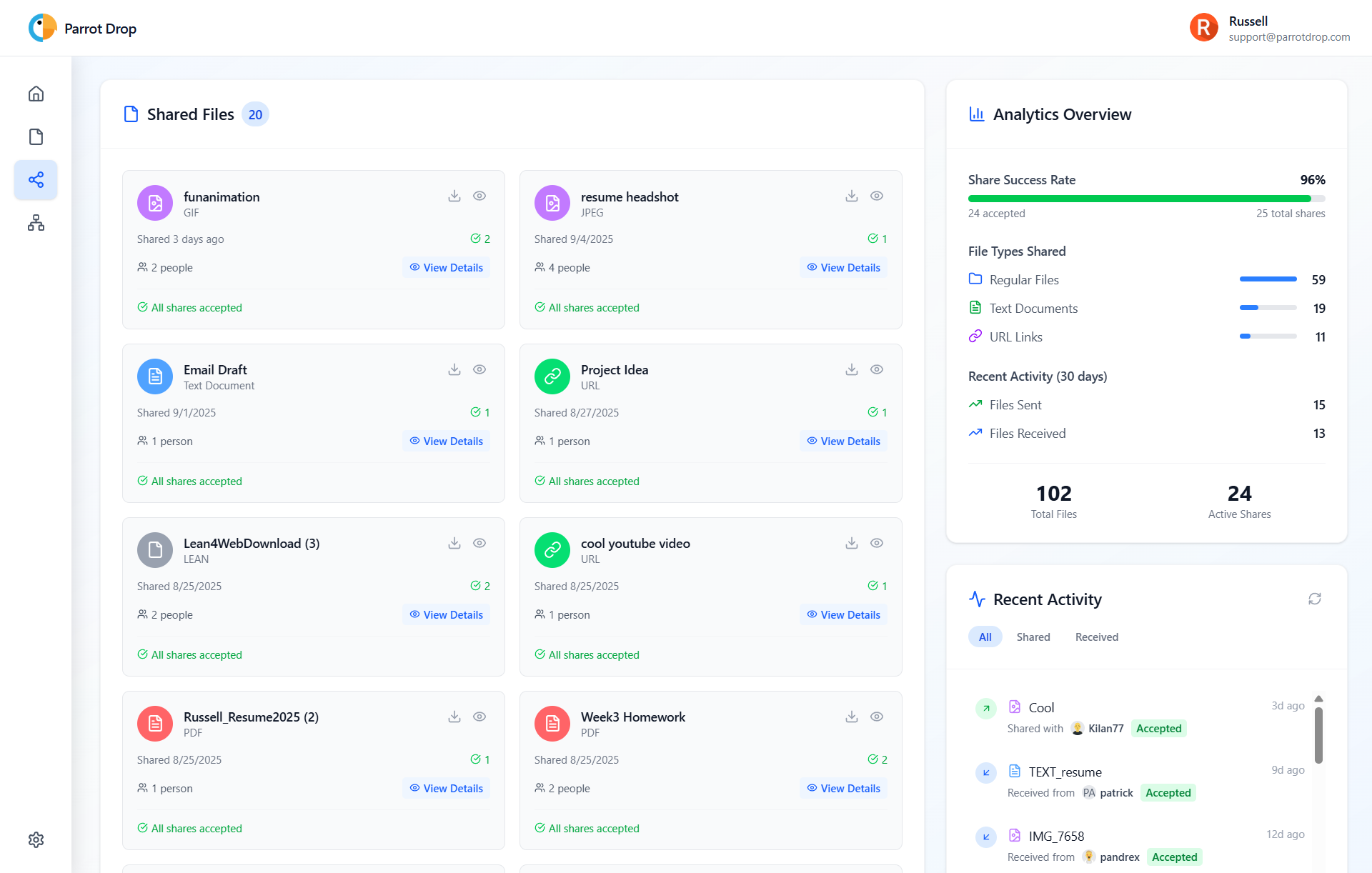
Task: Expand details for Lean4WebDownload (3)
Action: [x=446, y=614]
